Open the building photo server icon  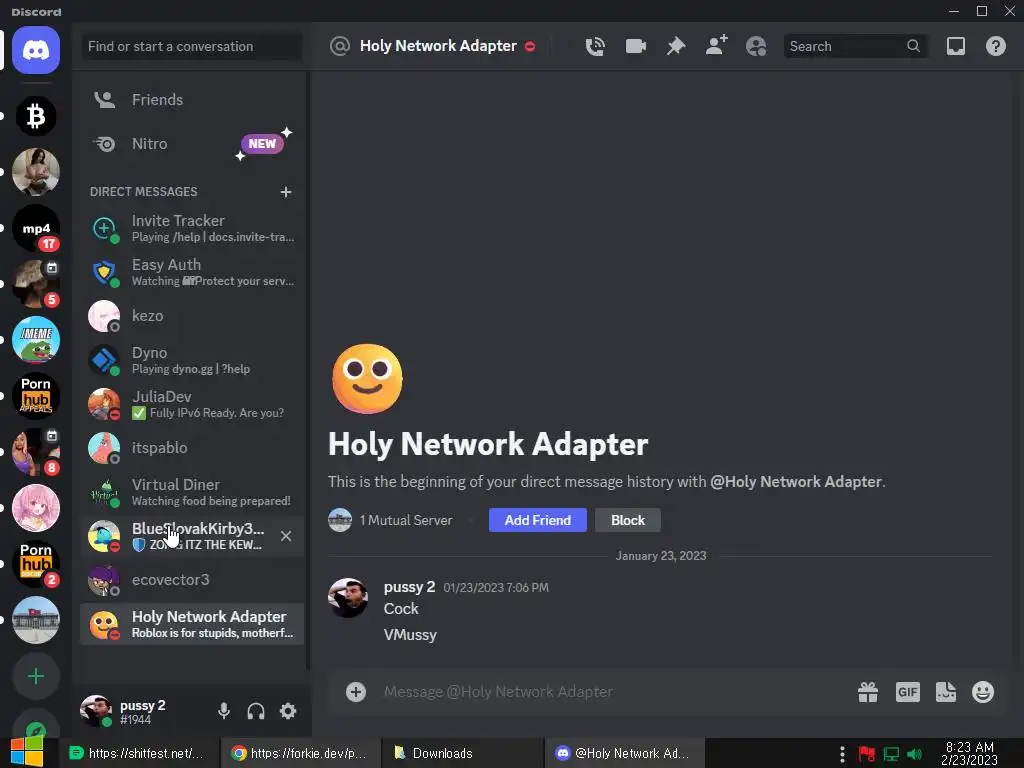point(36,620)
